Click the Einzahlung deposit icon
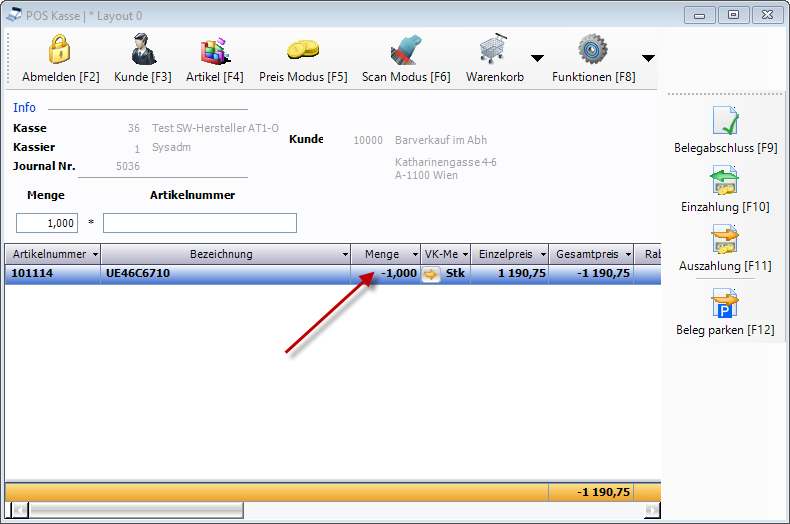 (x=725, y=180)
